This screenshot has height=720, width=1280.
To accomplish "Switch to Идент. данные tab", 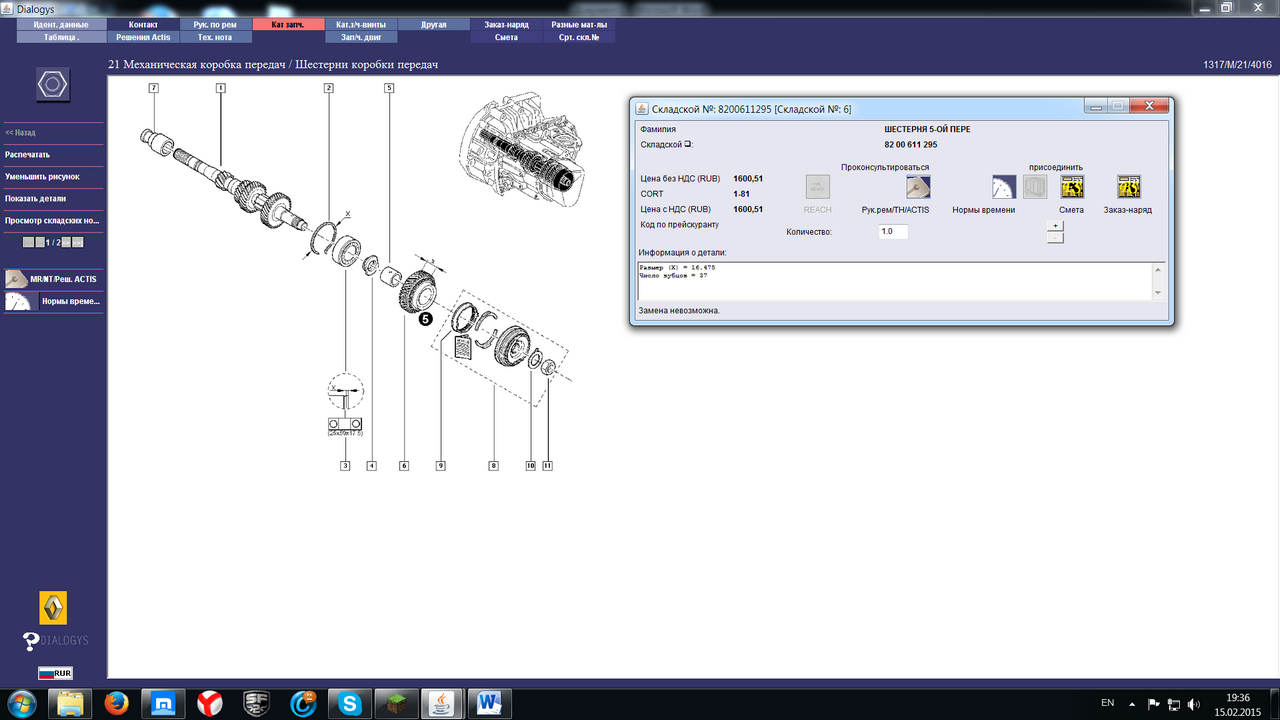I will click(60, 24).
